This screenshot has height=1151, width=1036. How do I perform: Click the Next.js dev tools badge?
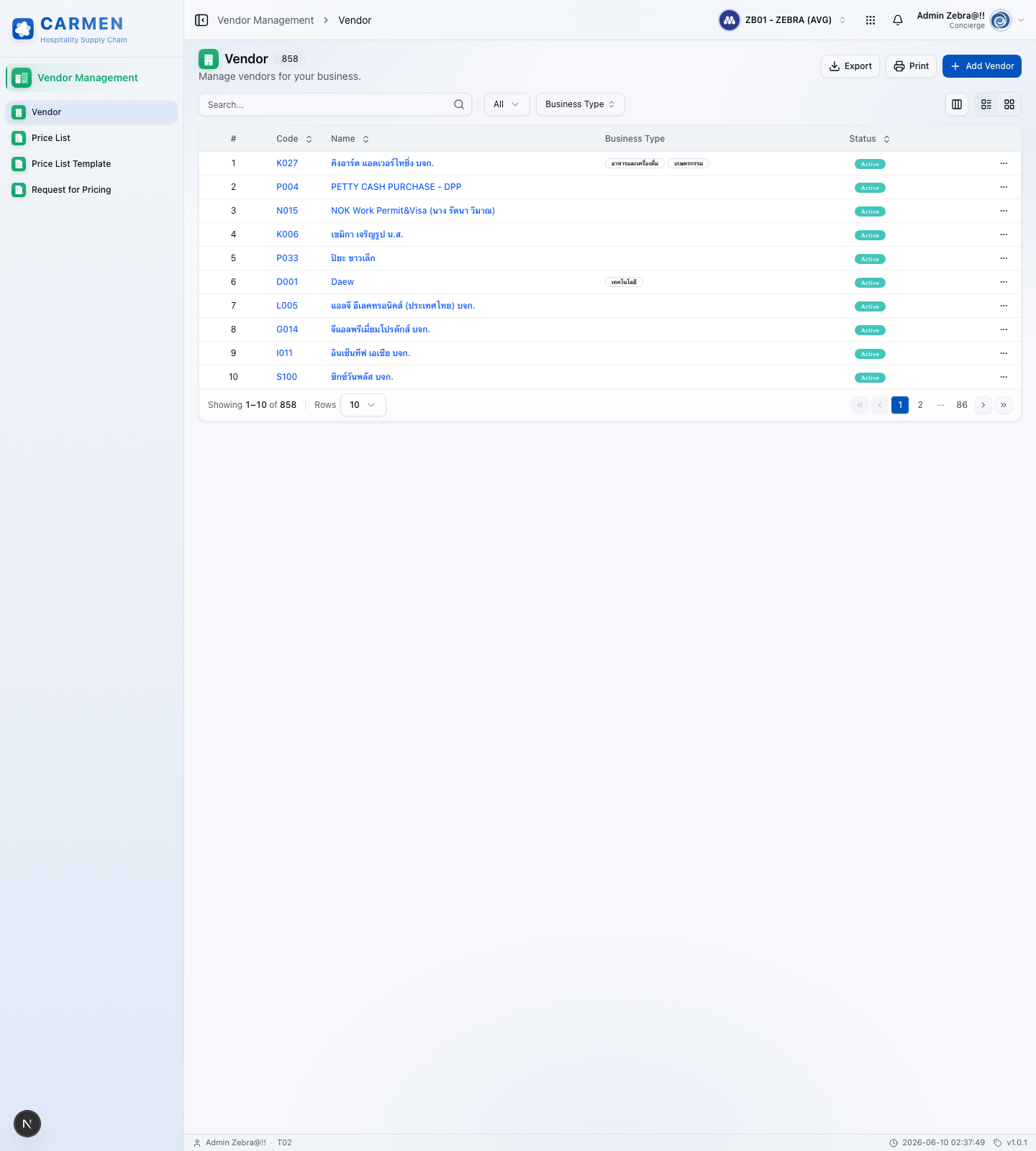coord(27,1124)
